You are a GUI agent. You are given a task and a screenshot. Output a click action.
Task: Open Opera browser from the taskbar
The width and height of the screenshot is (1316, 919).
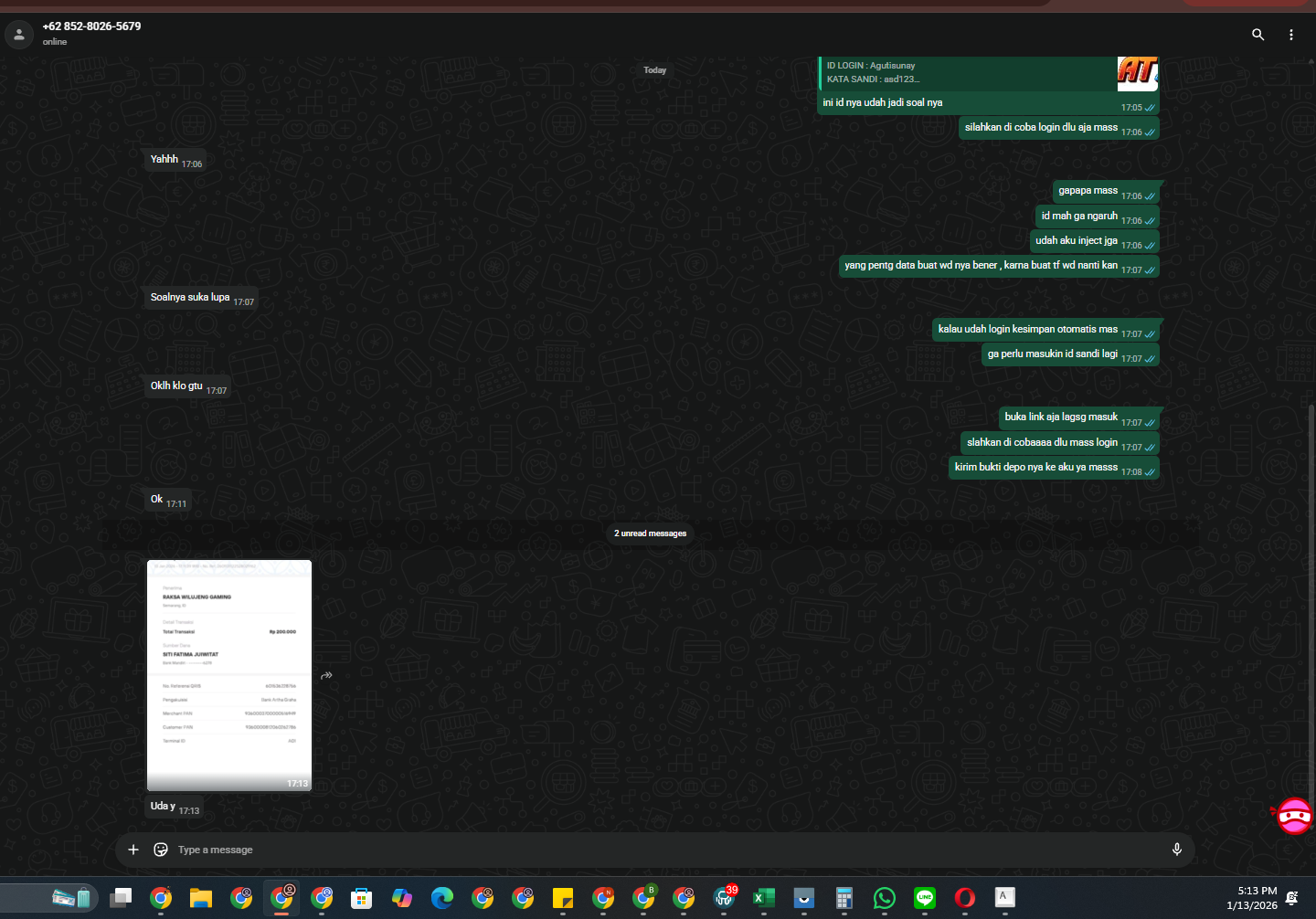[x=965, y=898]
